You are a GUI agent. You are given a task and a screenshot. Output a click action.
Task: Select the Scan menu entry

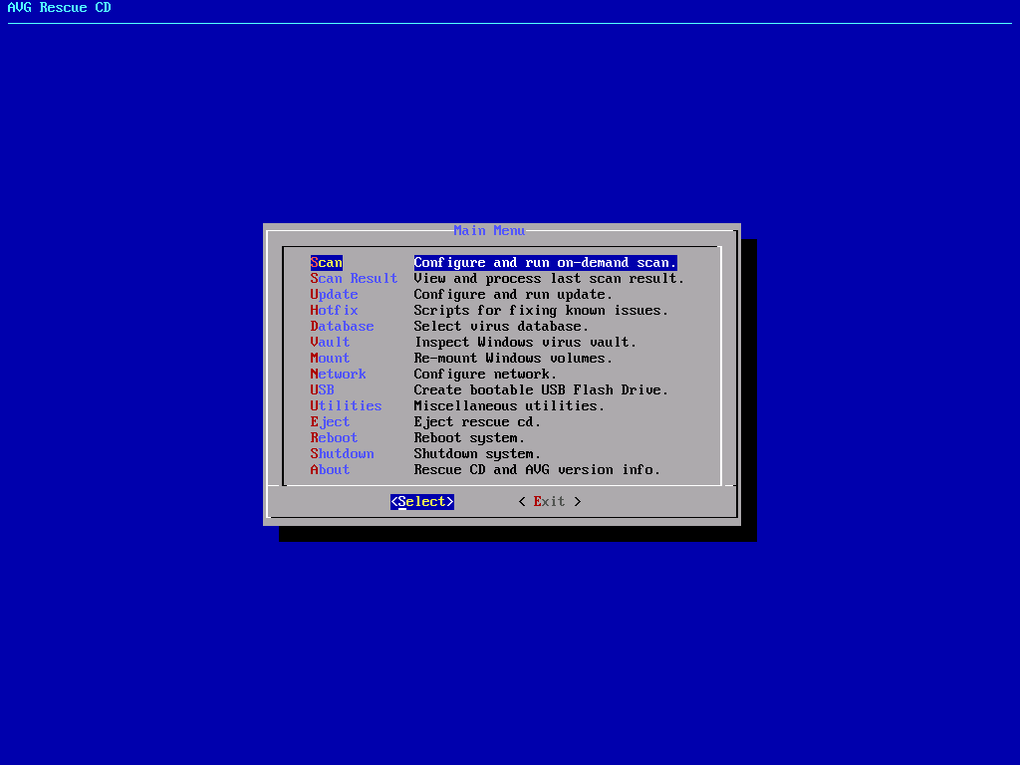(x=327, y=263)
